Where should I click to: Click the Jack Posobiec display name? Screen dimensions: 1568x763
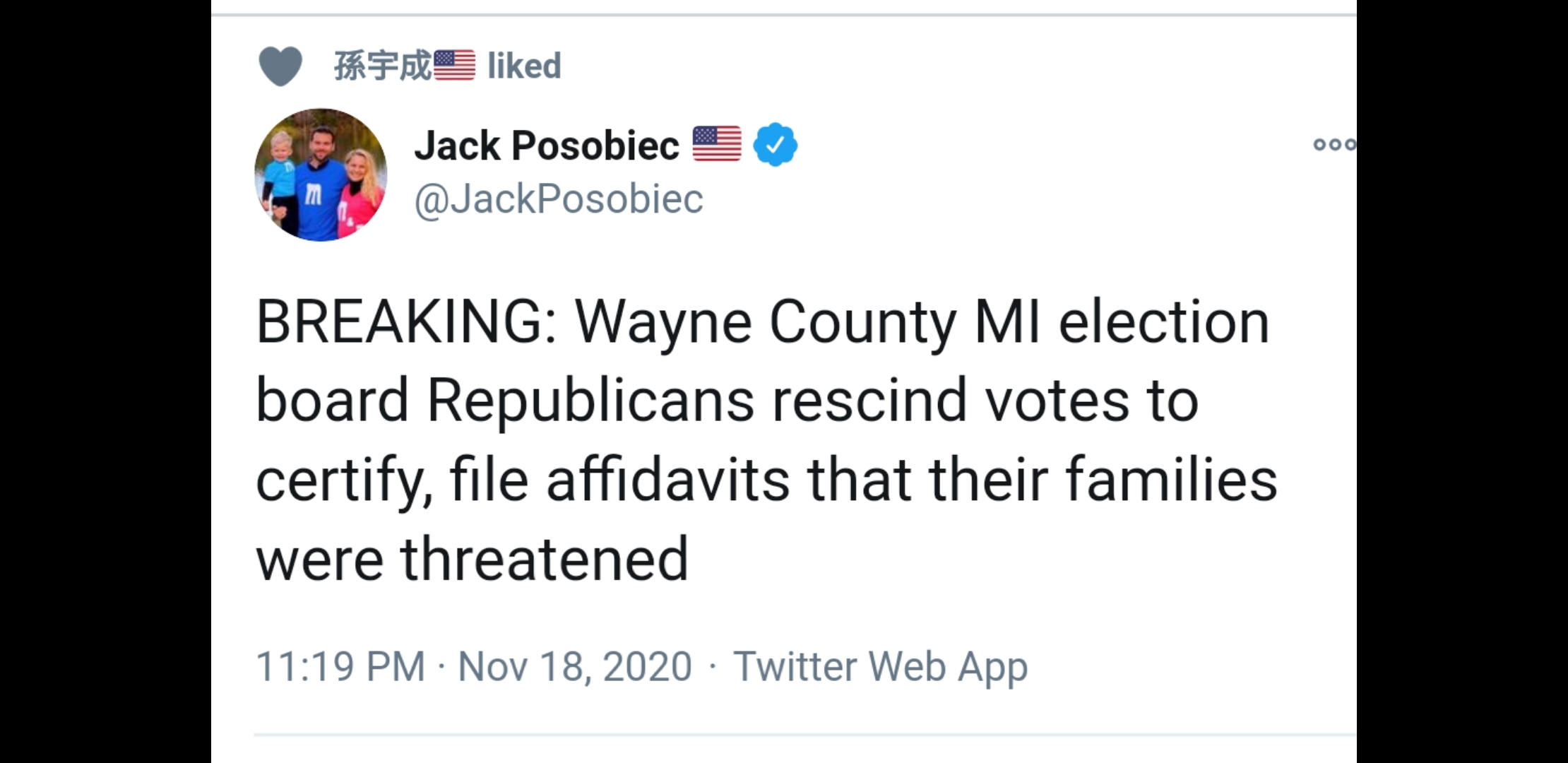tap(547, 146)
